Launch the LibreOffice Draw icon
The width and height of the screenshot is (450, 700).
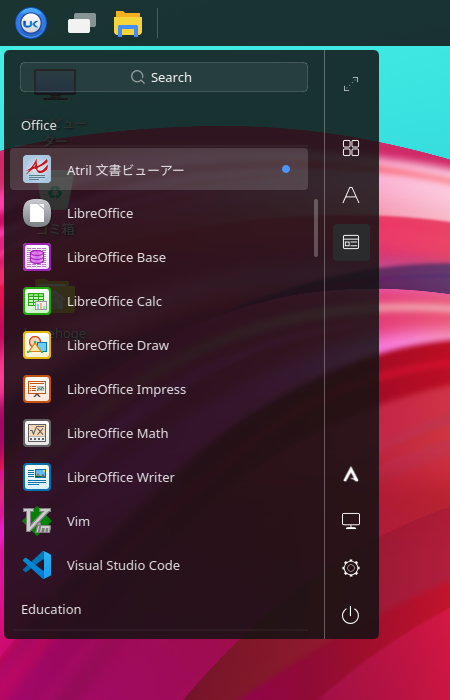click(x=37, y=345)
